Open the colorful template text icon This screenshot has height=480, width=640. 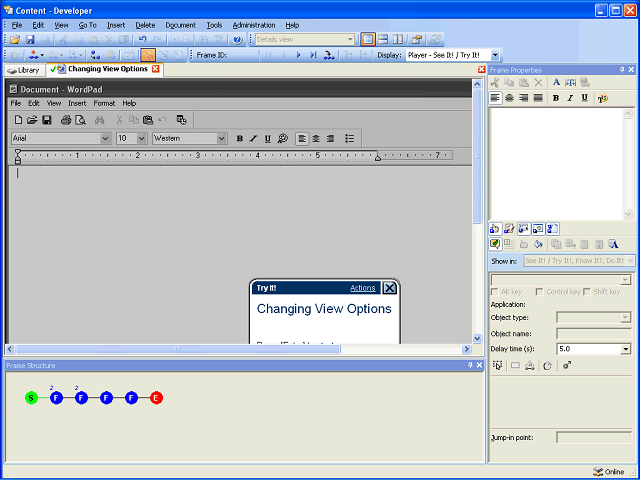pyautogui.click(x=603, y=98)
